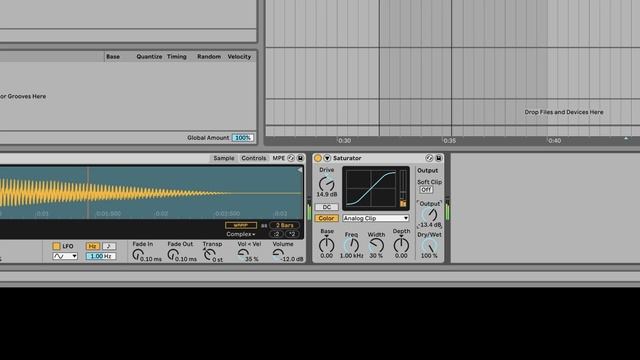Set LFO rate mode to synced note
The height and width of the screenshot is (360, 640).
click(x=109, y=246)
